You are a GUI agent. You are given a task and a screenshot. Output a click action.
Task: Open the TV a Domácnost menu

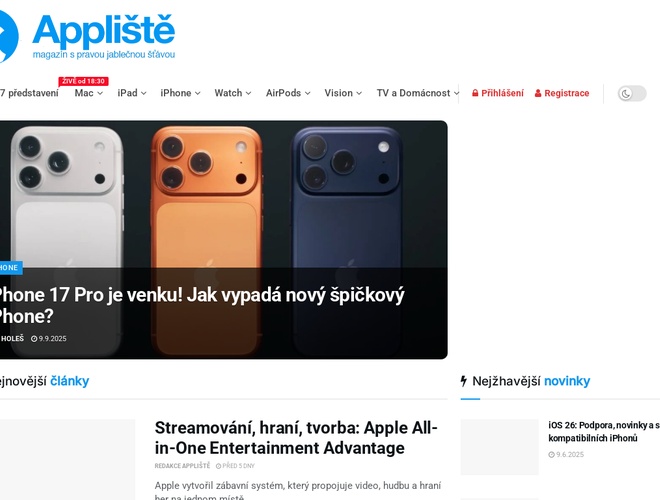pos(418,93)
